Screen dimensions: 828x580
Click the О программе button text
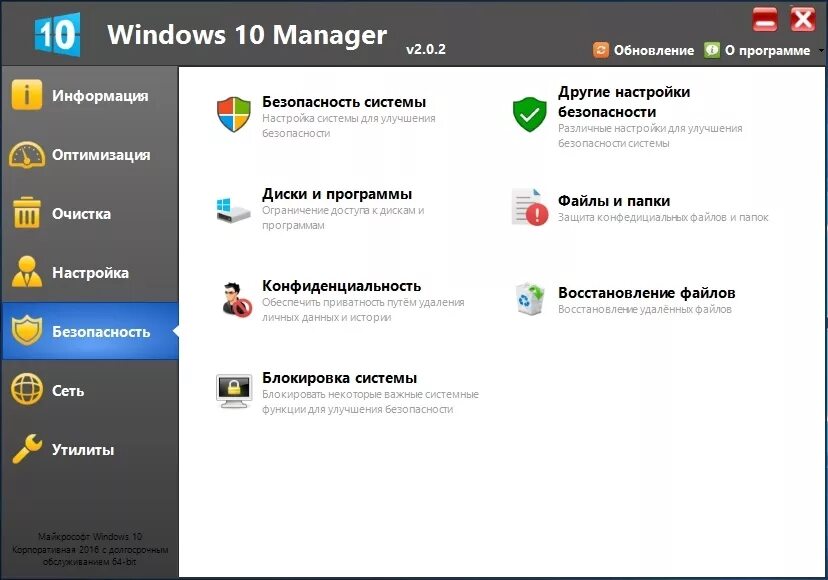(x=767, y=51)
